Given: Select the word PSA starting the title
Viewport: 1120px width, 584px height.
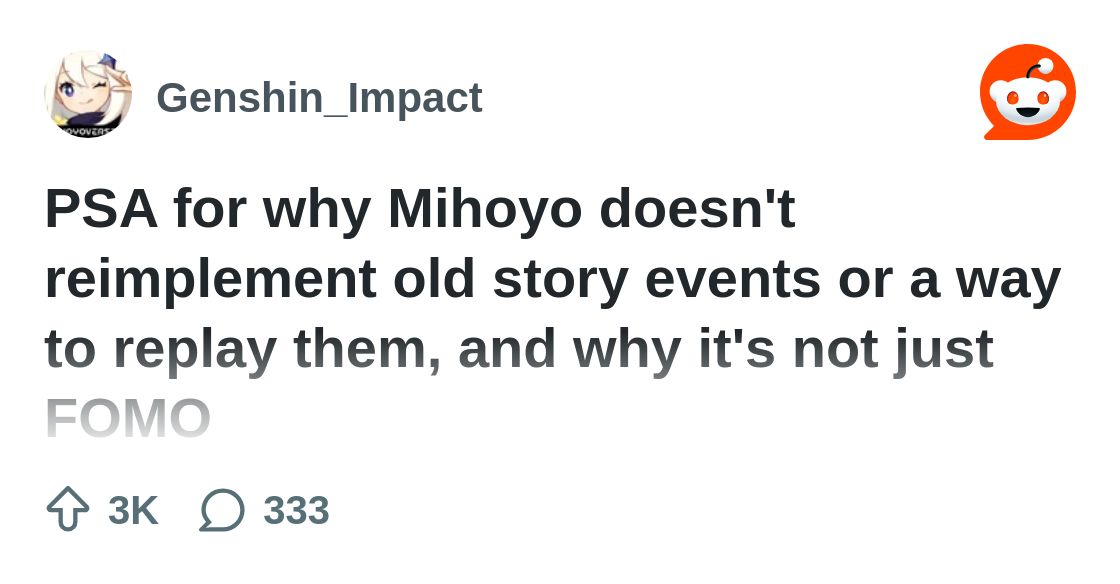Looking at the screenshot, I should click(x=101, y=210).
